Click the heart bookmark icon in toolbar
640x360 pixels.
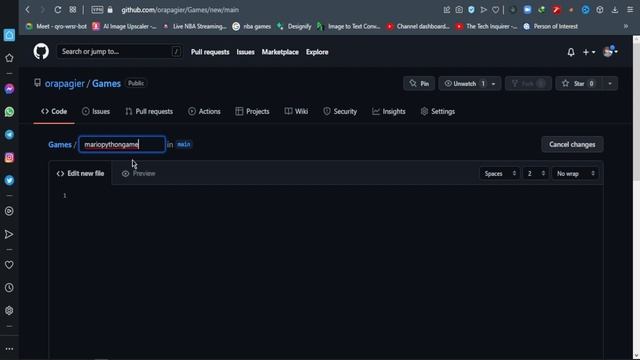[x=495, y=9]
